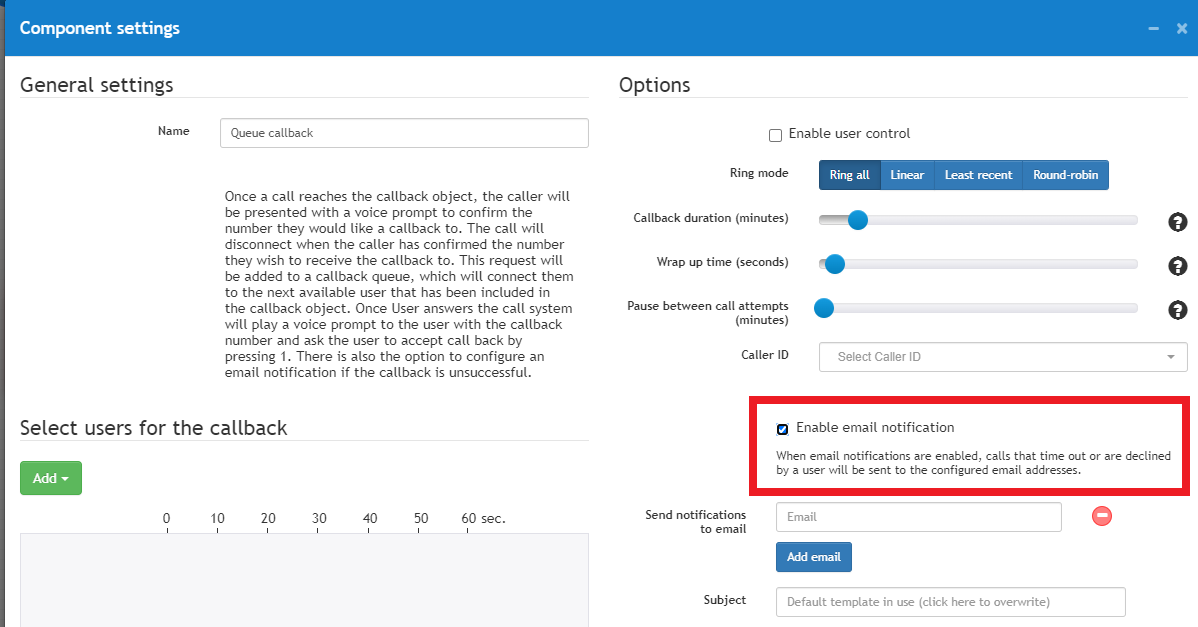Select Least recent ring mode

click(x=978, y=175)
